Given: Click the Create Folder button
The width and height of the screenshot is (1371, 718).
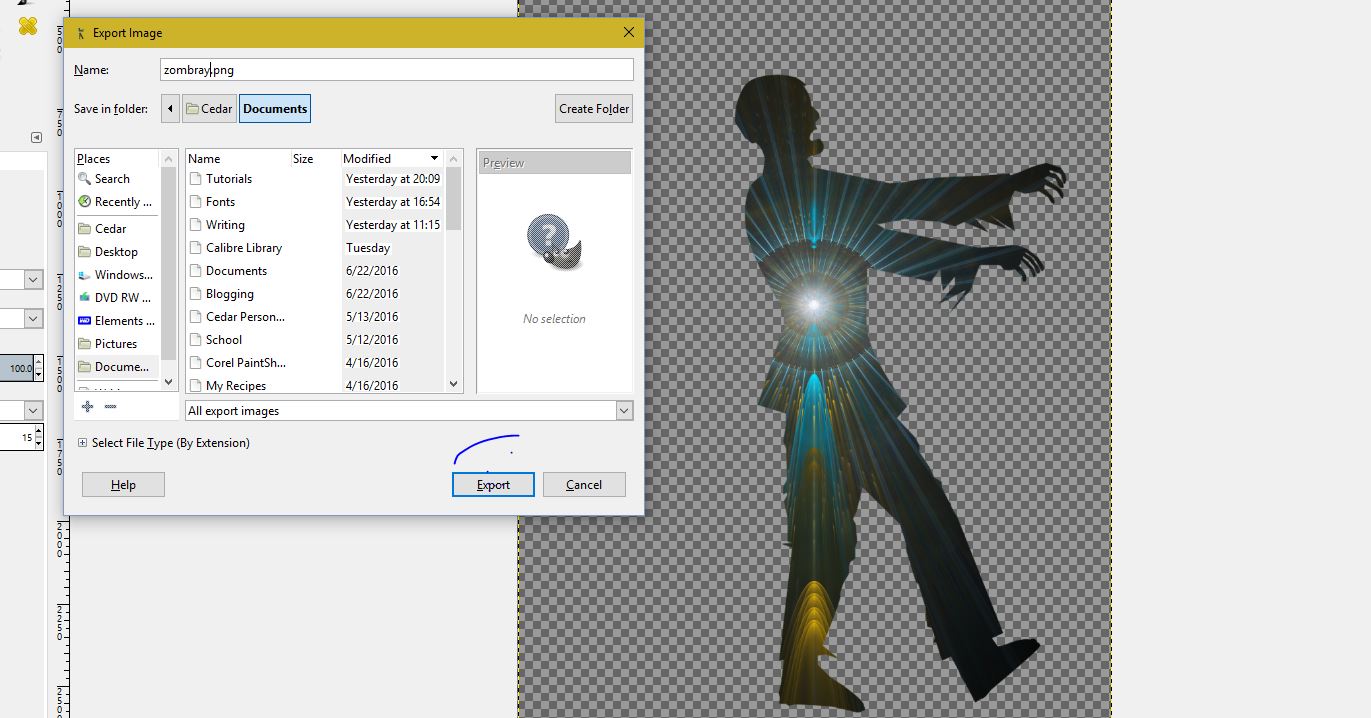Looking at the screenshot, I should [594, 109].
